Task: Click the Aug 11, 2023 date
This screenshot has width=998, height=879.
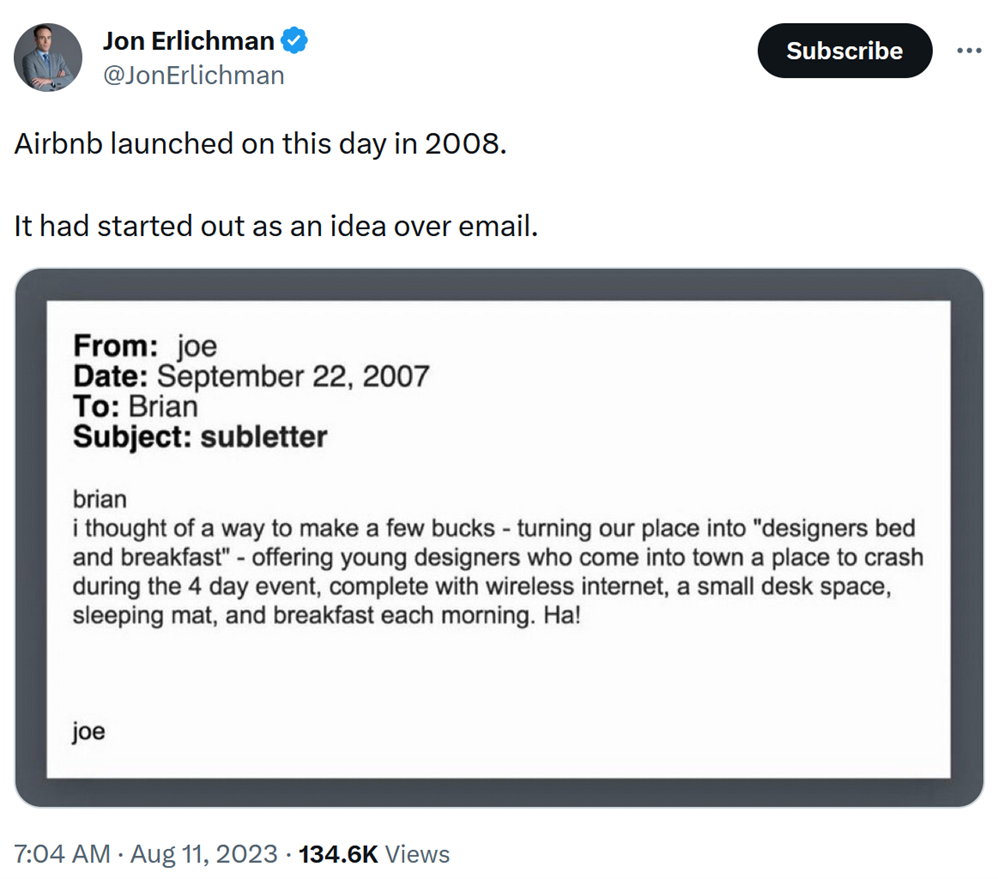Action: click(x=202, y=854)
